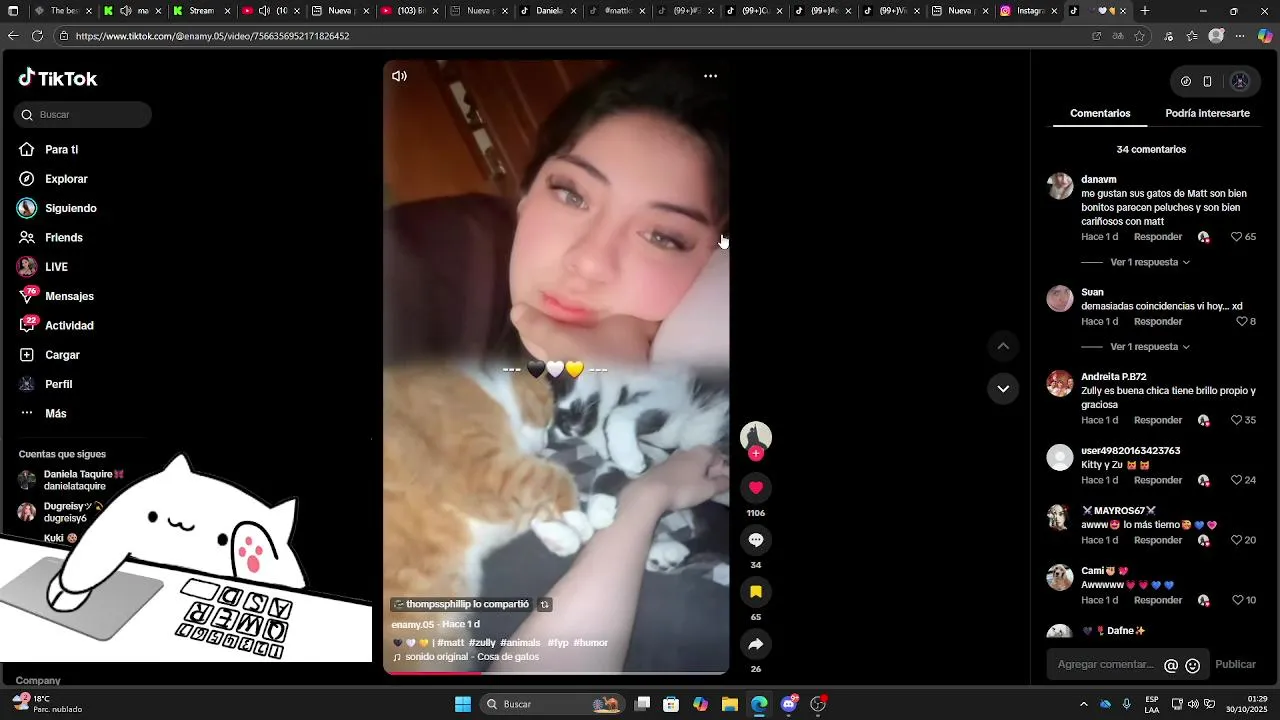The width and height of the screenshot is (1280, 720).
Task: Expand the Más menu
Action: (x=55, y=413)
